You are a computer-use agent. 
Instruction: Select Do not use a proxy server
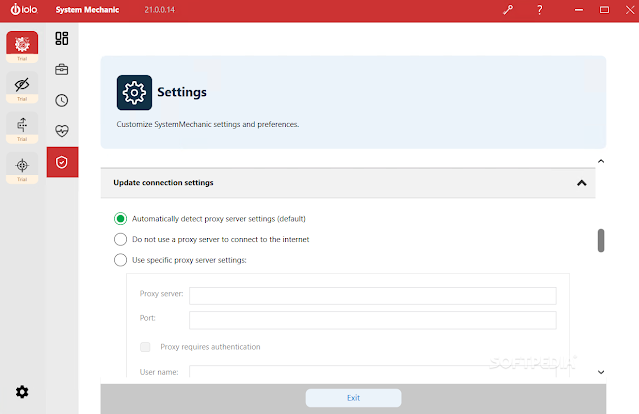pos(120,239)
